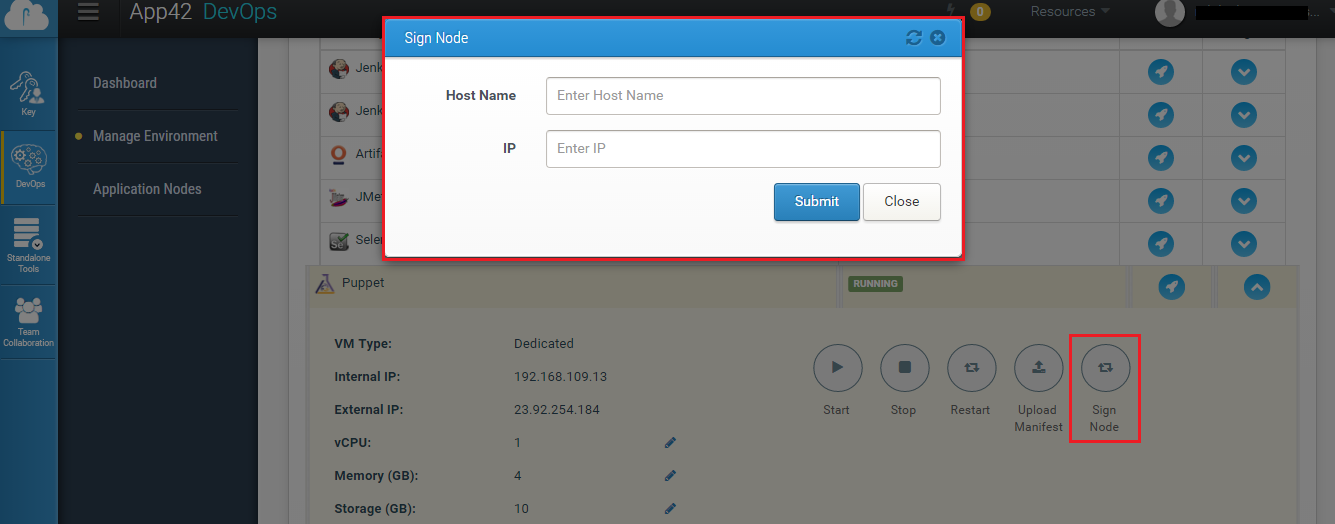
Task: Expand the Selenium row details
Action: tap(1243, 243)
